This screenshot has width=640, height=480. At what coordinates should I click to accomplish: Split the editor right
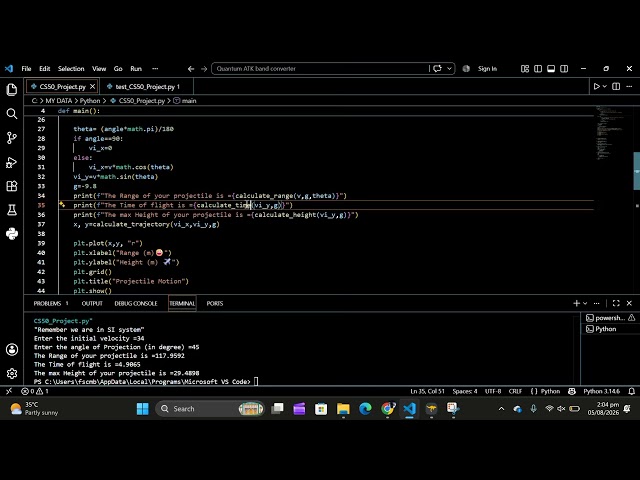point(616,87)
